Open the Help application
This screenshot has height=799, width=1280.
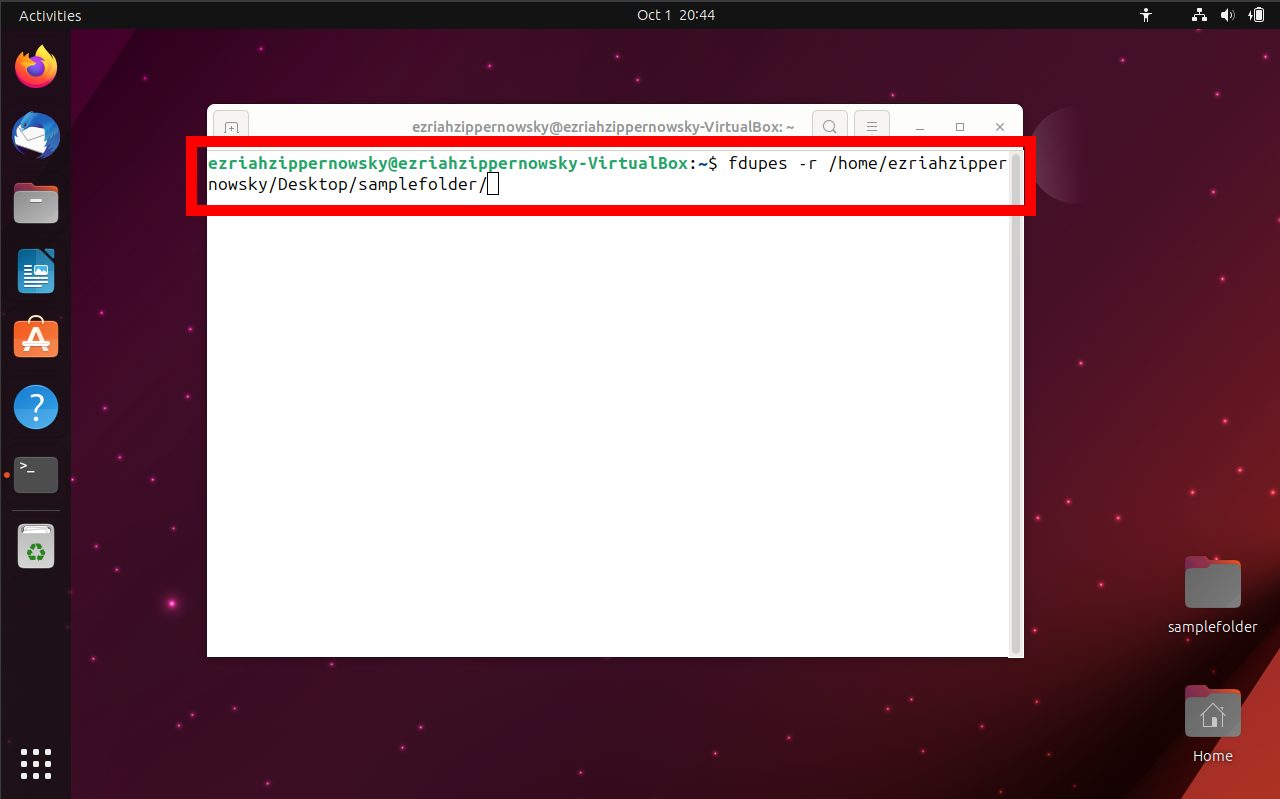pos(36,407)
